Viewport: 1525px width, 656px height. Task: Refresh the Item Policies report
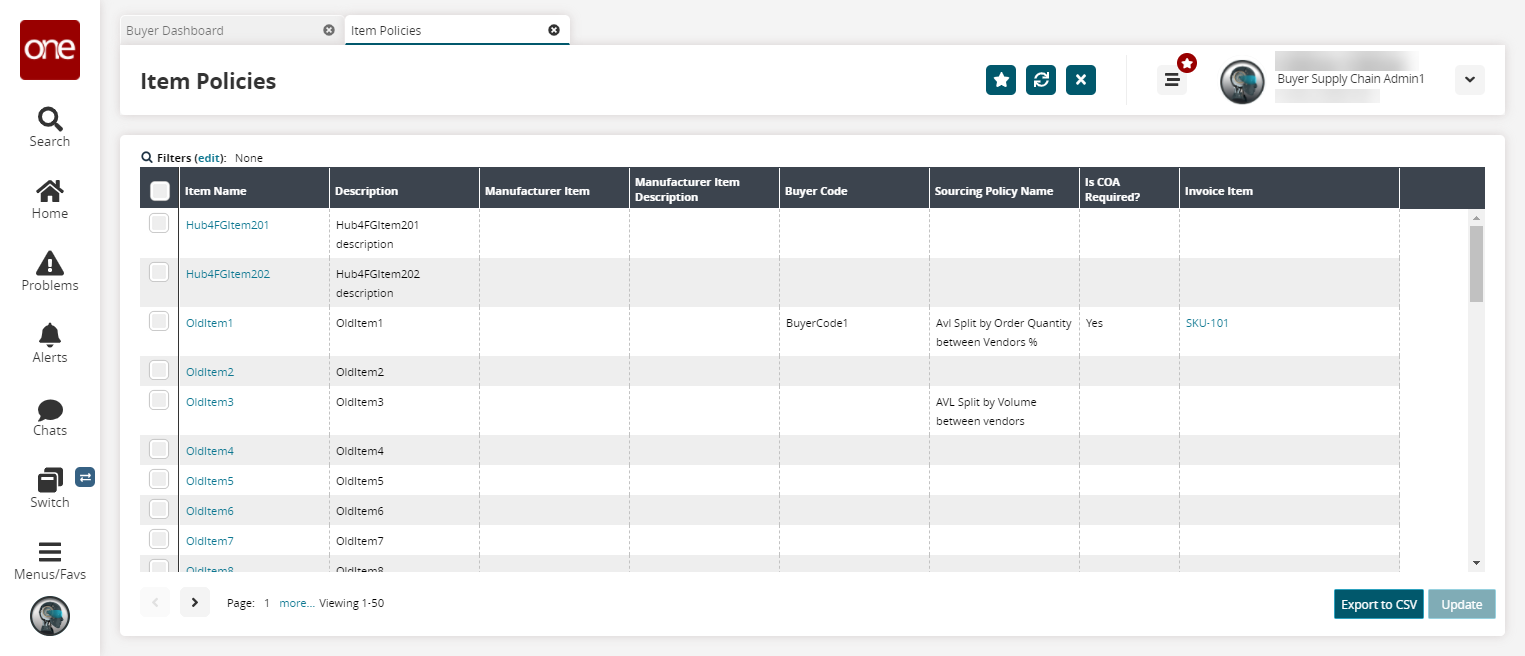[x=1040, y=80]
